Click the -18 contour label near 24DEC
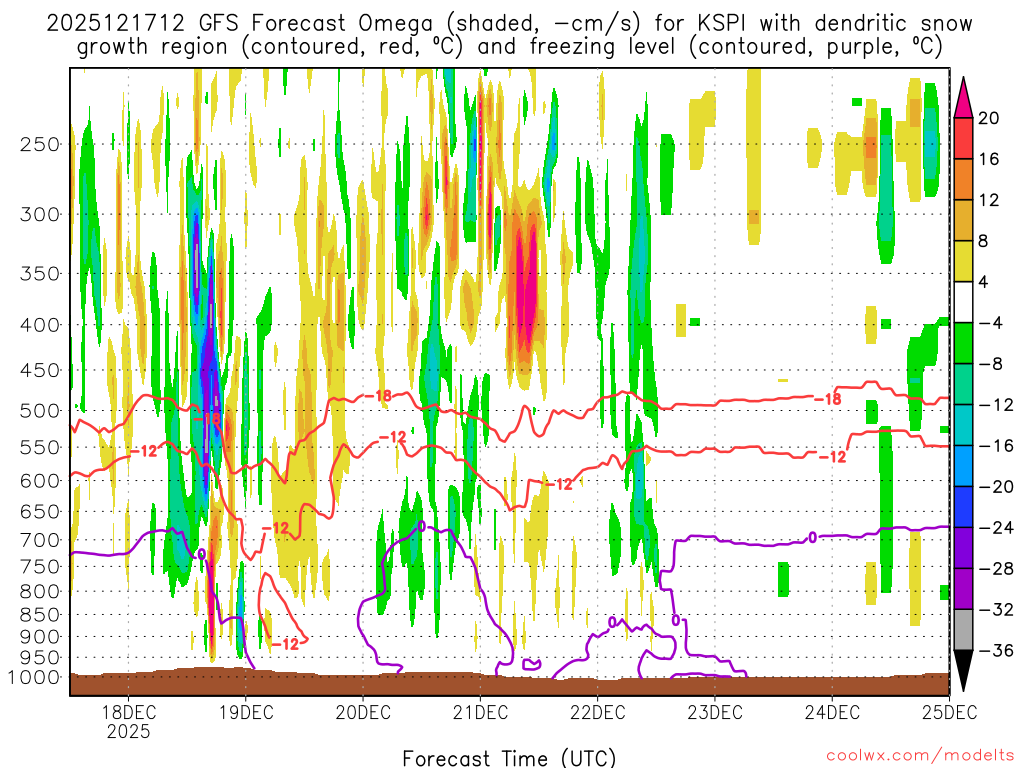This screenshot has height=768, width=1024. click(828, 398)
